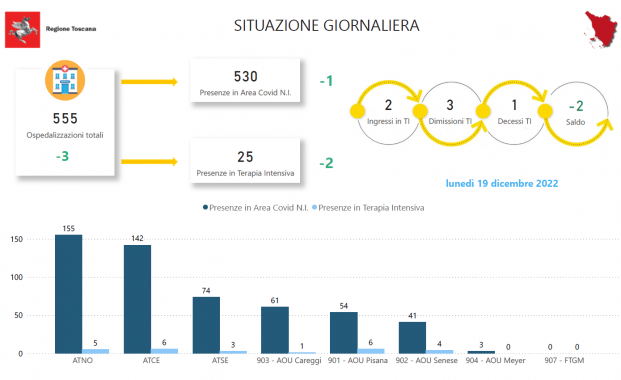Click the 'Saldo' circle
The image size is (621, 380).
(x=576, y=113)
